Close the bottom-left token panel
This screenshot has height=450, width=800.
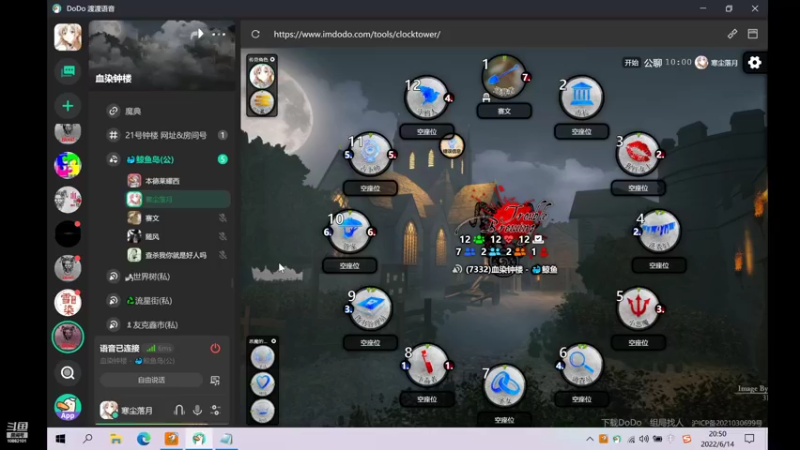click(x=273, y=341)
